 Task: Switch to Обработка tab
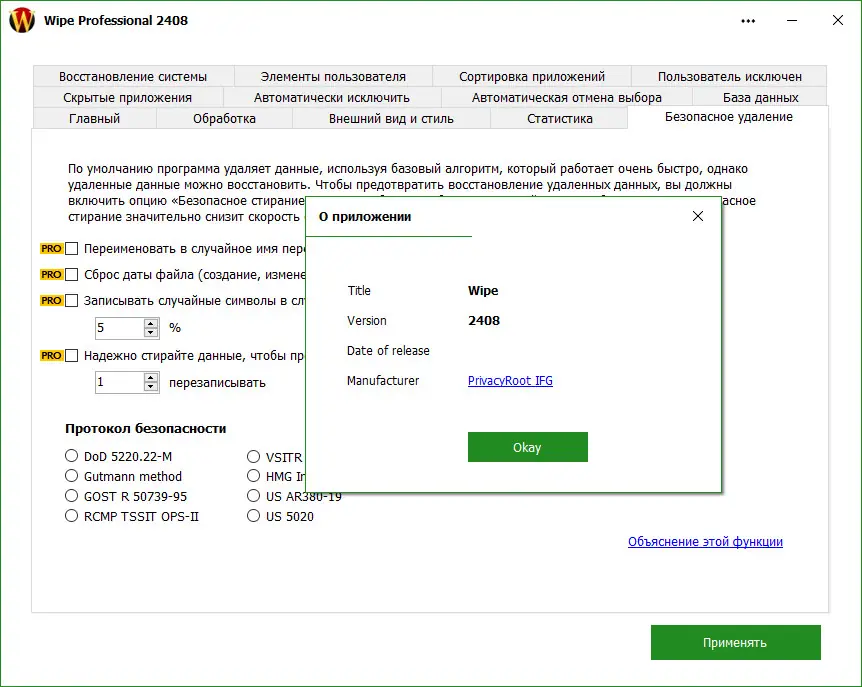tap(224, 118)
